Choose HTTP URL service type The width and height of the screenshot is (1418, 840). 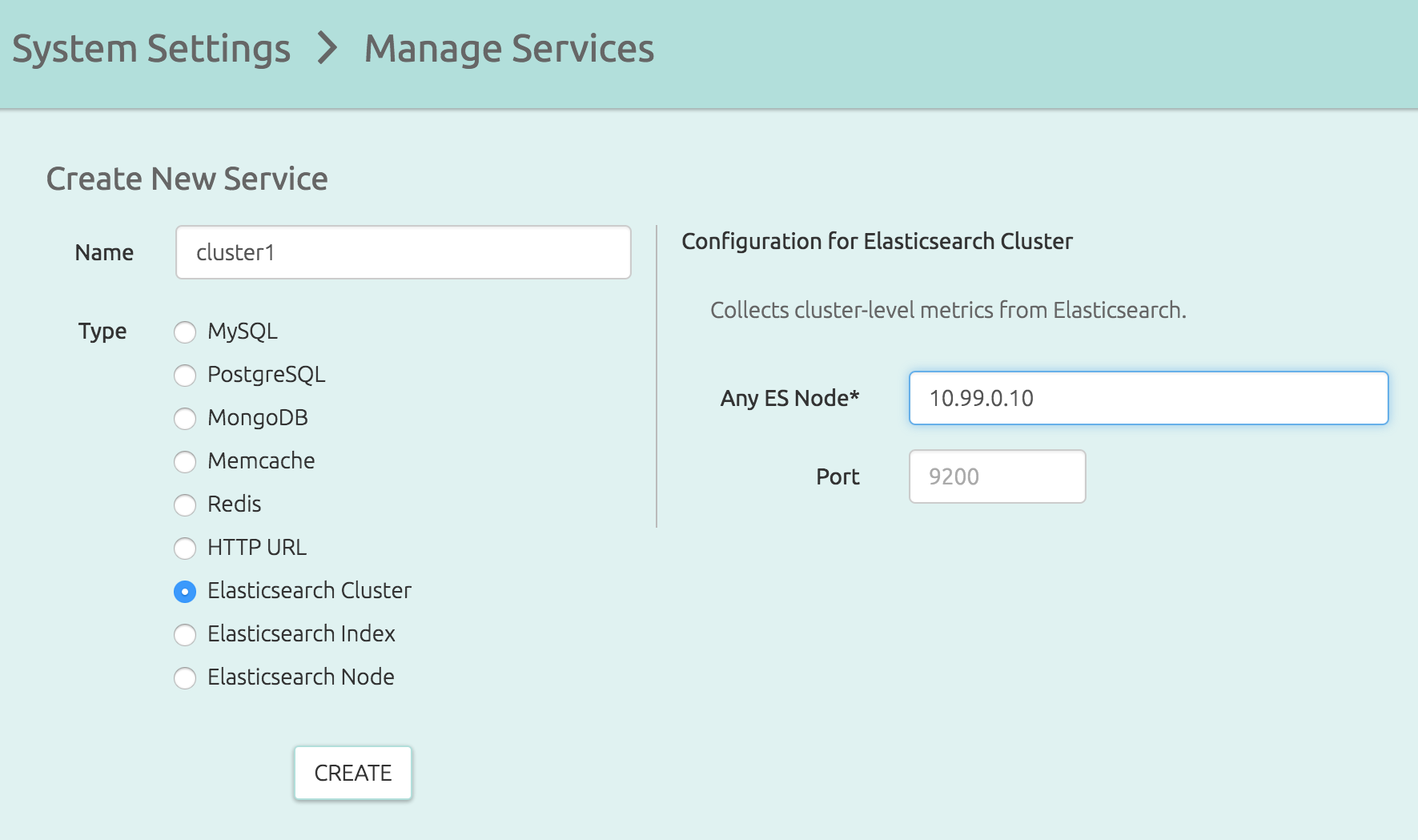pyautogui.click(x=185, y=548)
